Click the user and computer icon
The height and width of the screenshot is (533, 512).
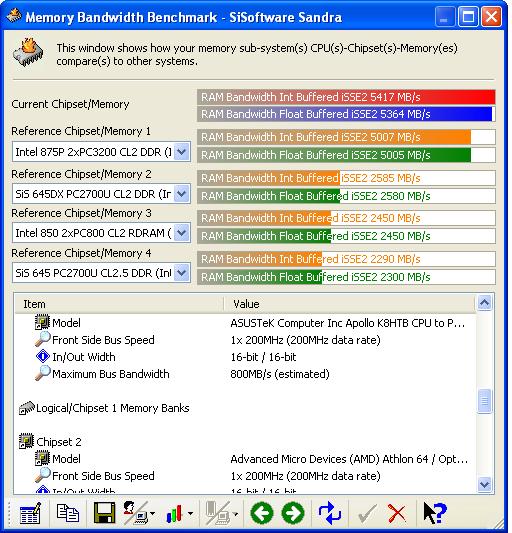click(x=135, y=513)
